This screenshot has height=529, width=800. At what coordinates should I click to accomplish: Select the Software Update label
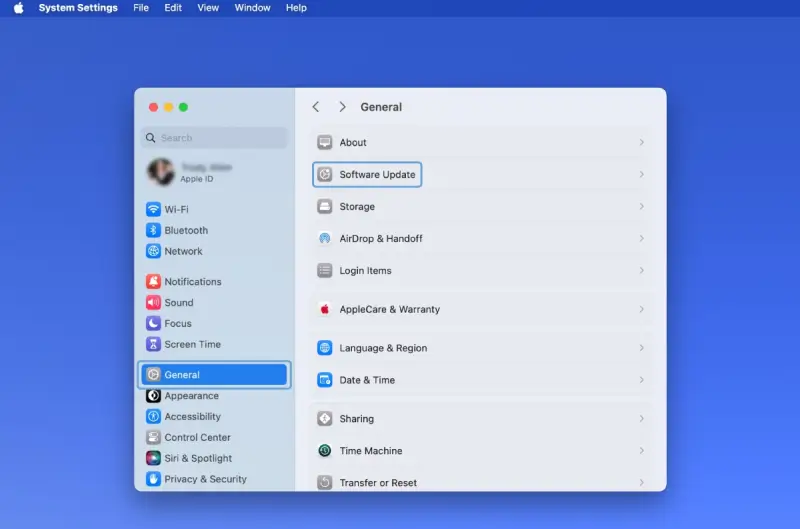(x=378, y=174)
